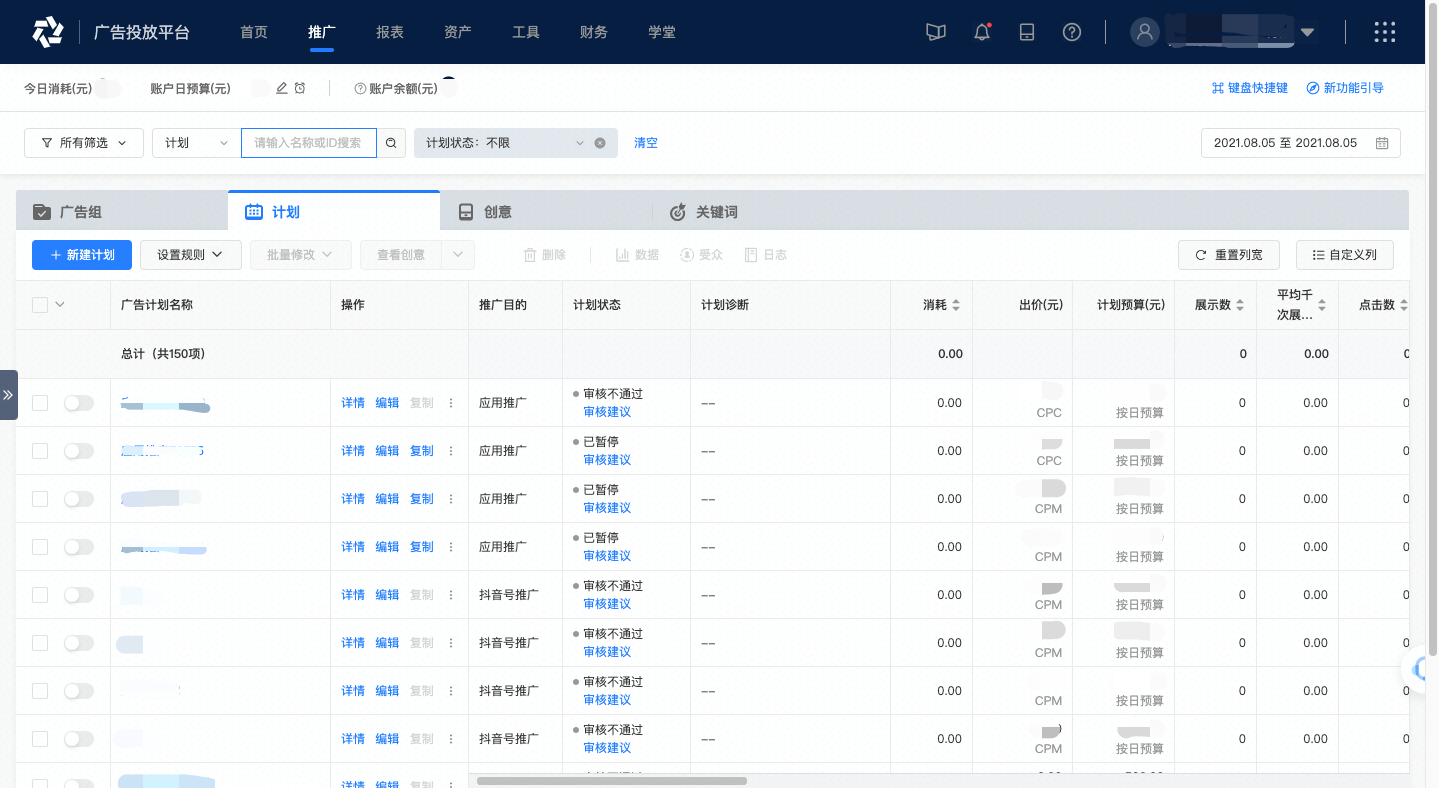The width and height of the screenshot is (1439, 788).
Task: Open the 推广 menu in top navigation
Action: [x=321, y=31]
